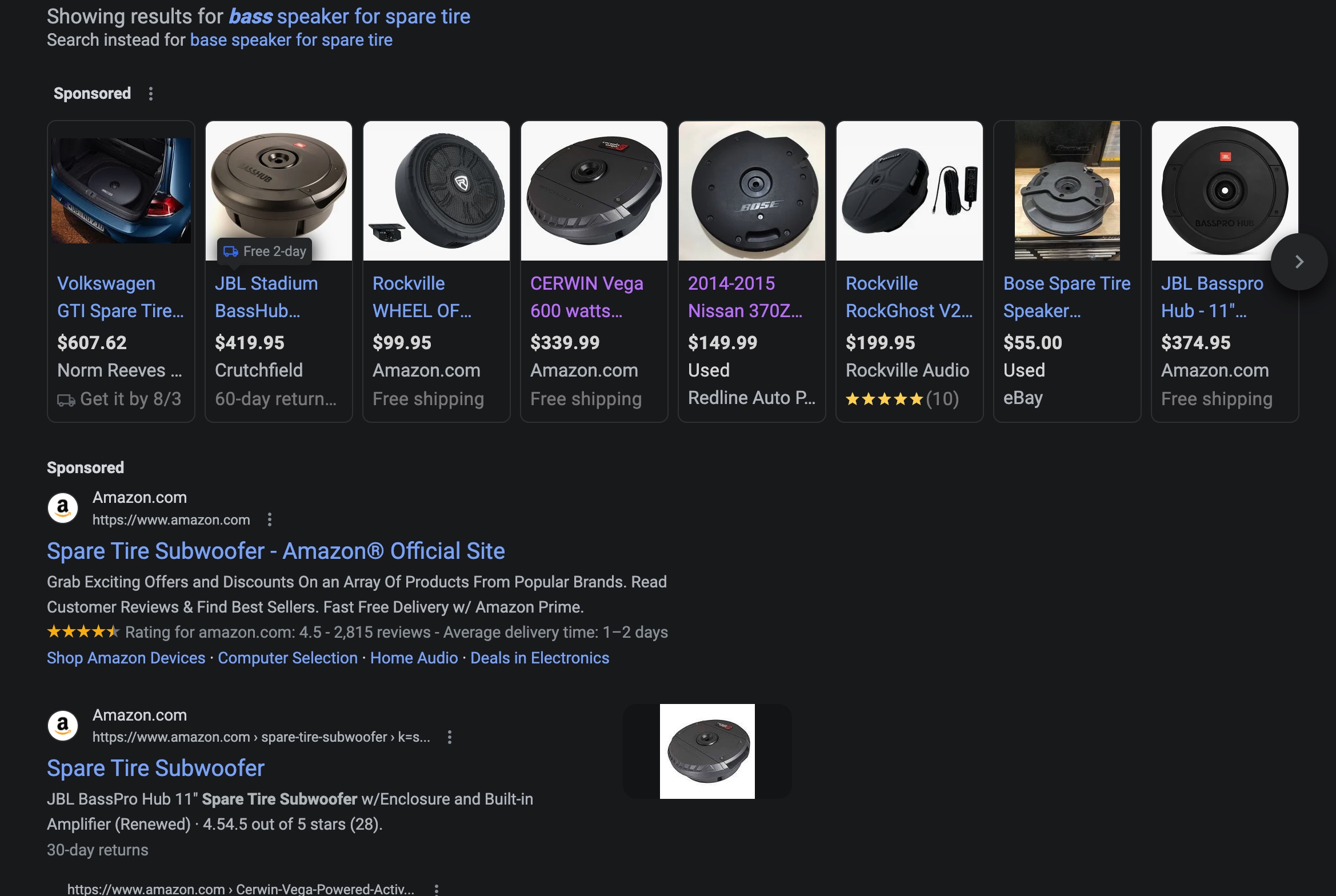This screenshot has height=896, width=1336.
Task: Click the Spare Tire Subwoofer result thumbnail
Action: click(707, 751)
